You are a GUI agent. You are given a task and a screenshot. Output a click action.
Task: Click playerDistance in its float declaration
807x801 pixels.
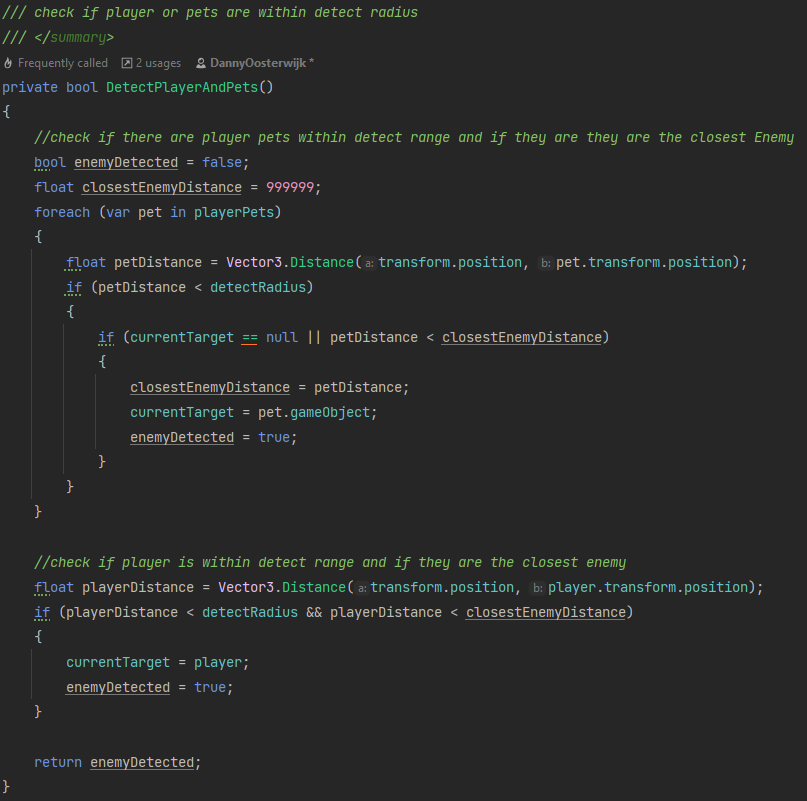pyautogui.click(x=138, y=587)
